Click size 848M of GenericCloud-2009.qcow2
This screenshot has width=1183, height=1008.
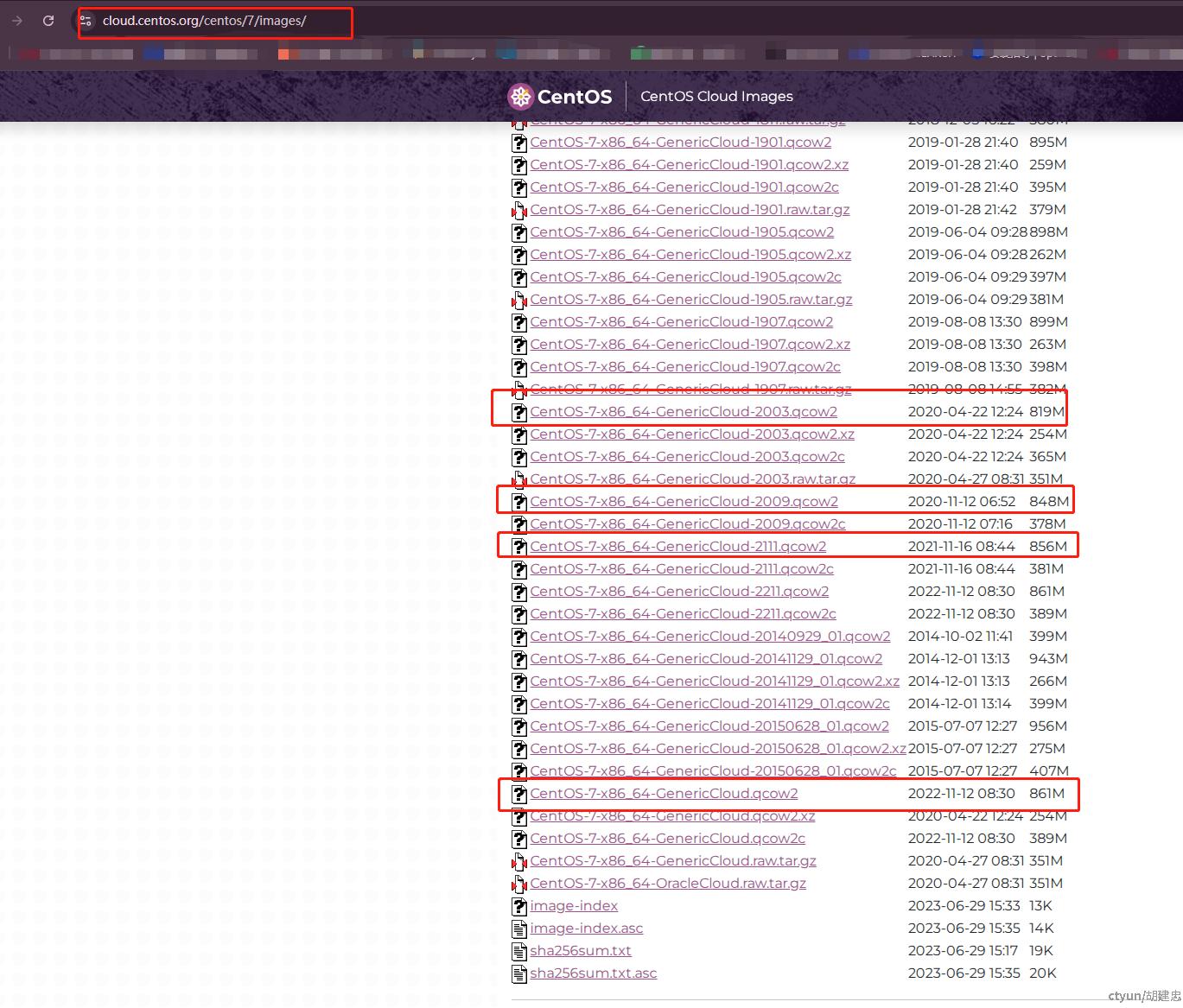point(1049,502)
